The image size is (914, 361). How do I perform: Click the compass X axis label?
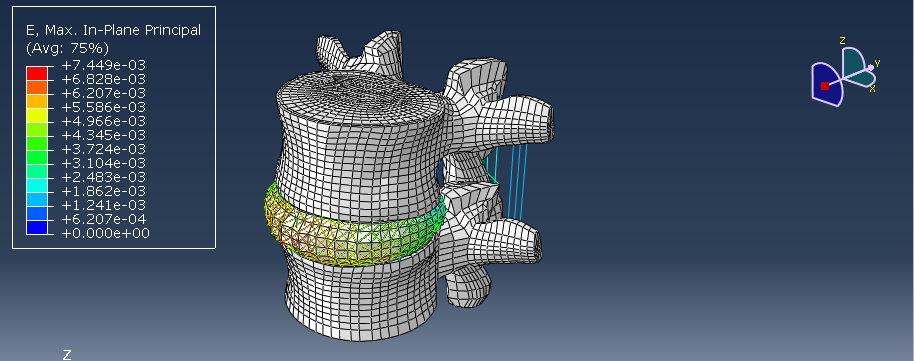click(x=873, y=89)
